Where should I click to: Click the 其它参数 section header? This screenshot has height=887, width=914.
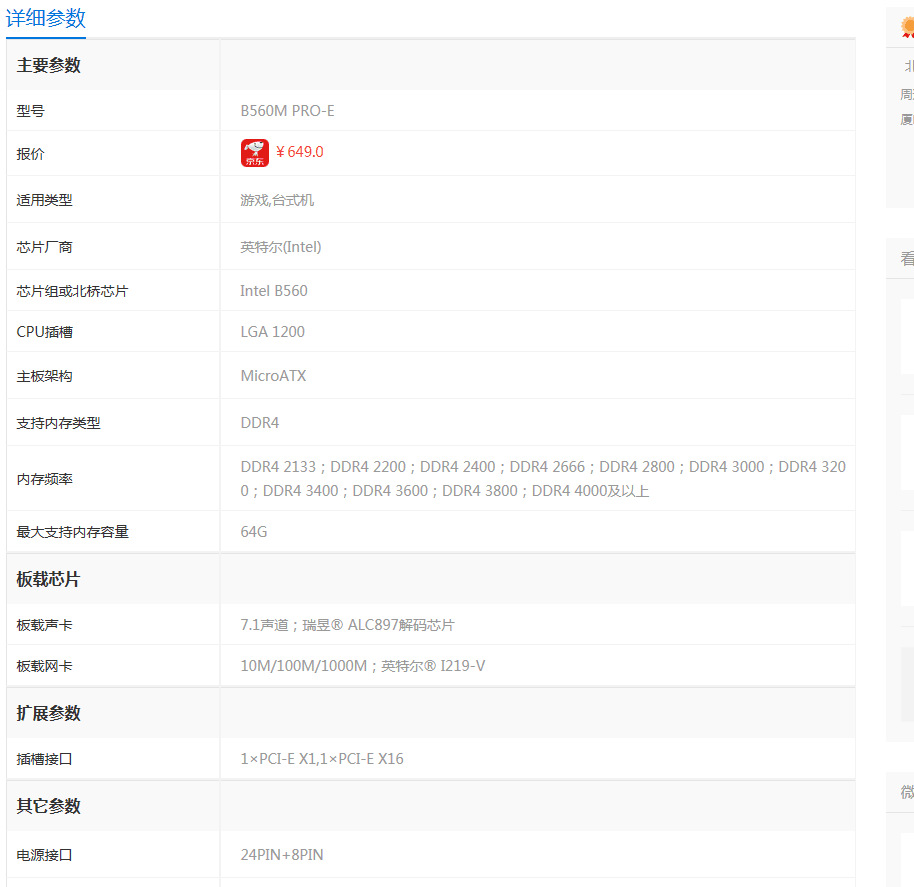coord(49,806)
